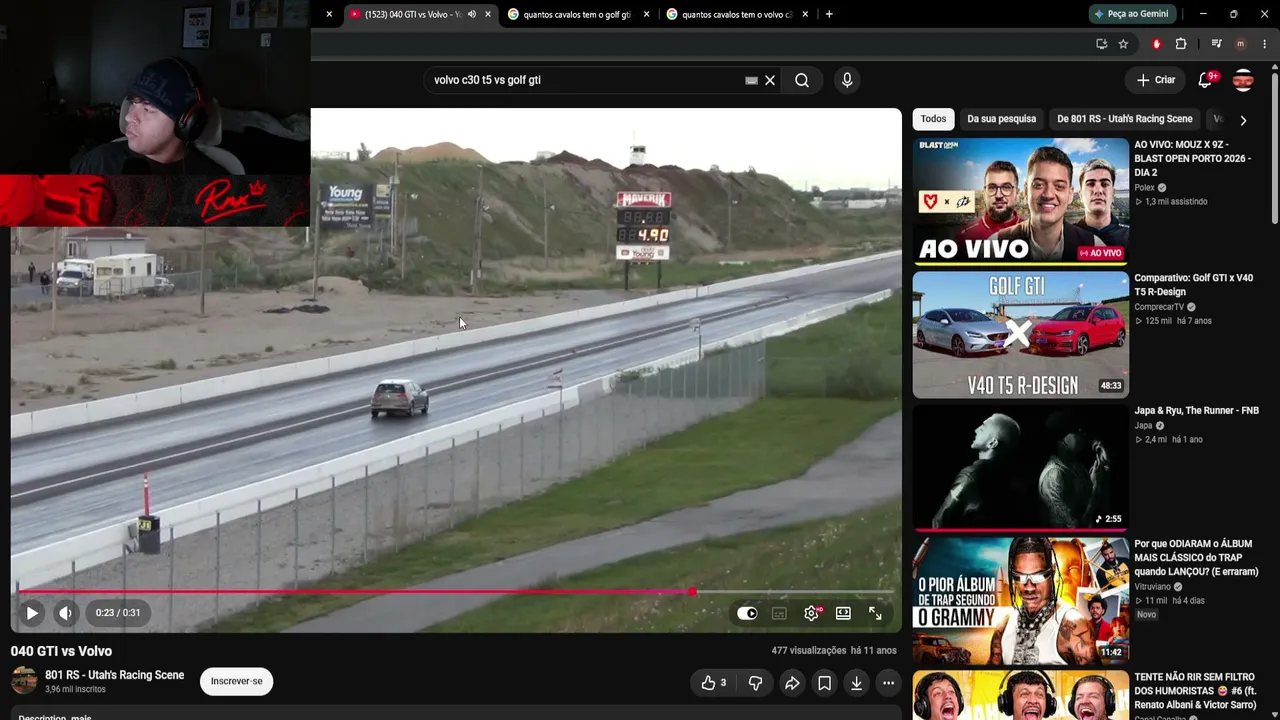Switch to the quantos cavalos tem o volvo tab
The width and height of the screenshot is (1280, 720).
pos(736,14)
